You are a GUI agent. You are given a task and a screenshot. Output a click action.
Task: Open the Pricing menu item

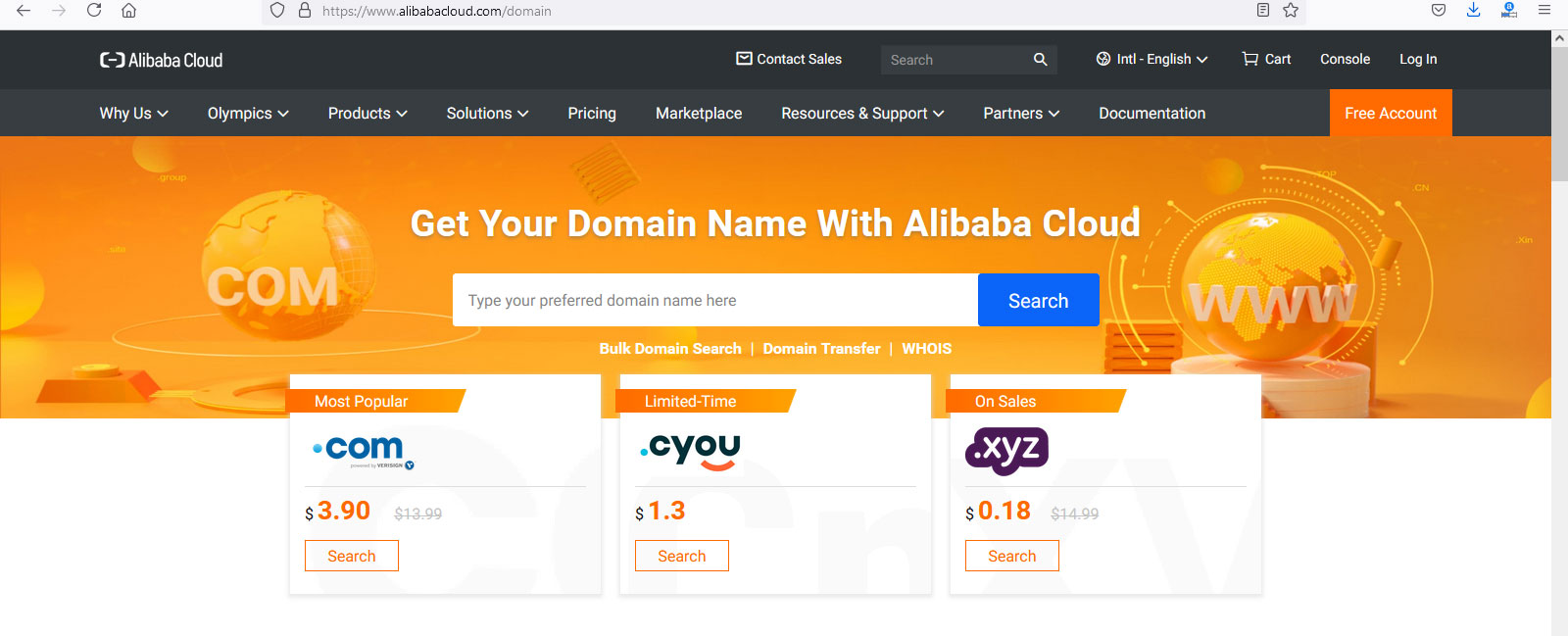pyautogui.click(x=592, y=114)
